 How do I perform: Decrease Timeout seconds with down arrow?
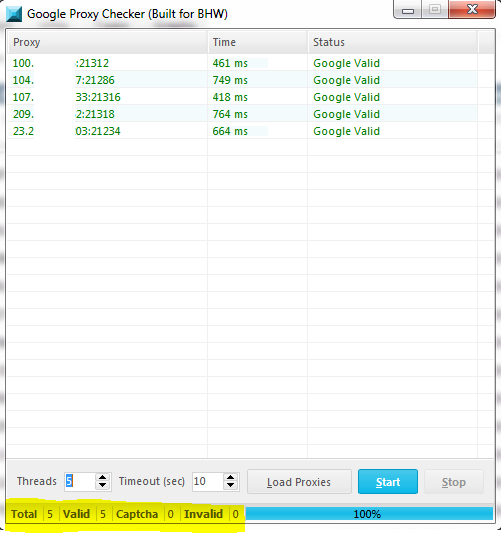click(x=230, y=485)
